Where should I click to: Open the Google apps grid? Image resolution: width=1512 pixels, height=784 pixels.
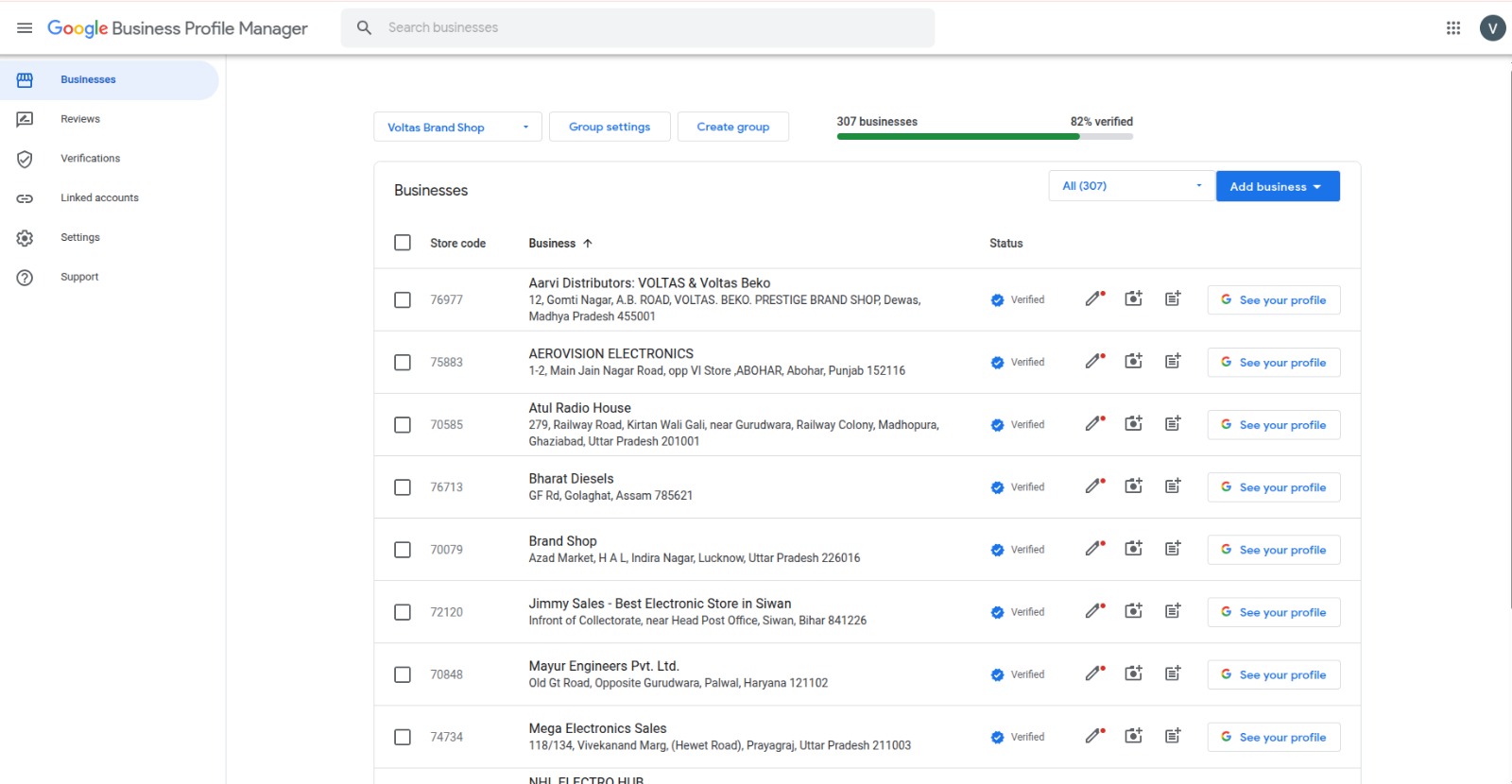pos(1453,28)
